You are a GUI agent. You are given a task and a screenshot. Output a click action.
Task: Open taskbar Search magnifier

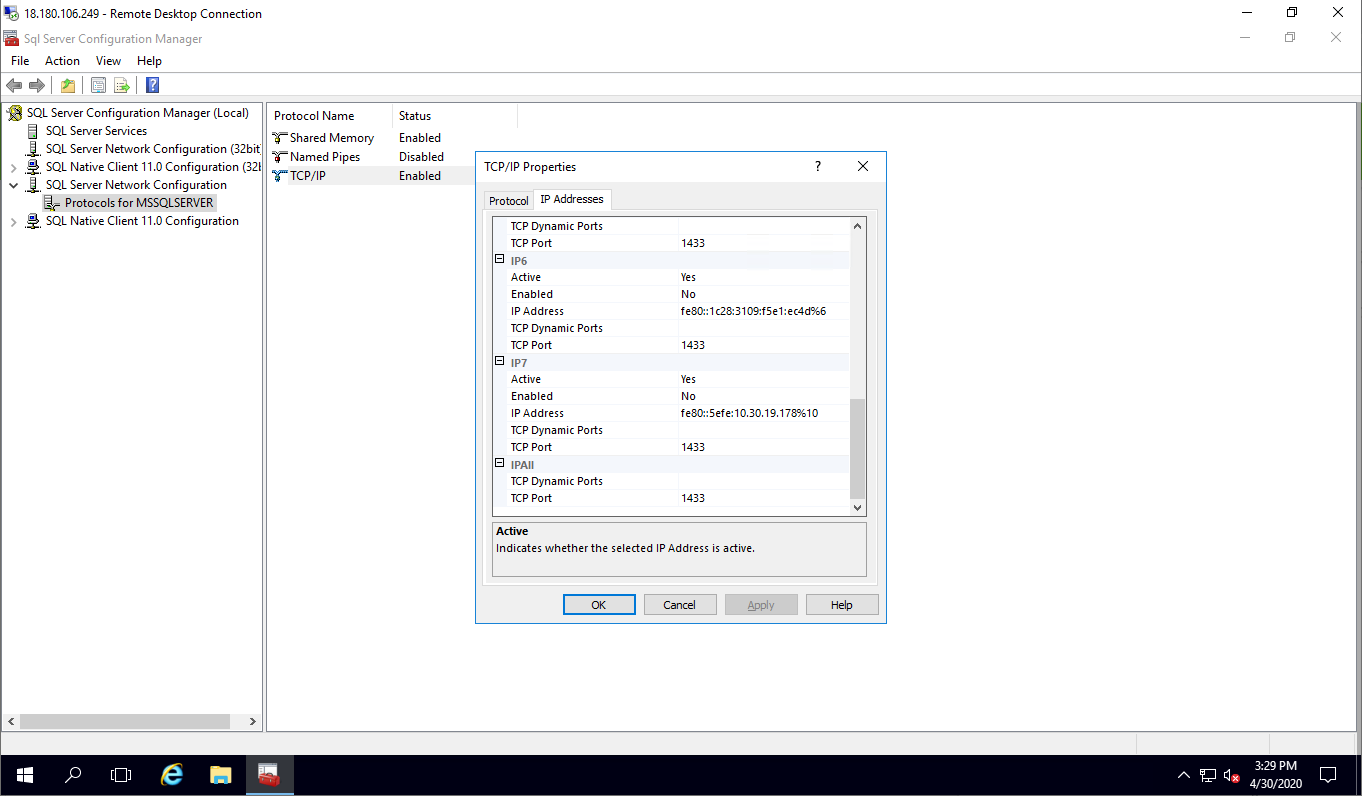click(x=73, y=775)
